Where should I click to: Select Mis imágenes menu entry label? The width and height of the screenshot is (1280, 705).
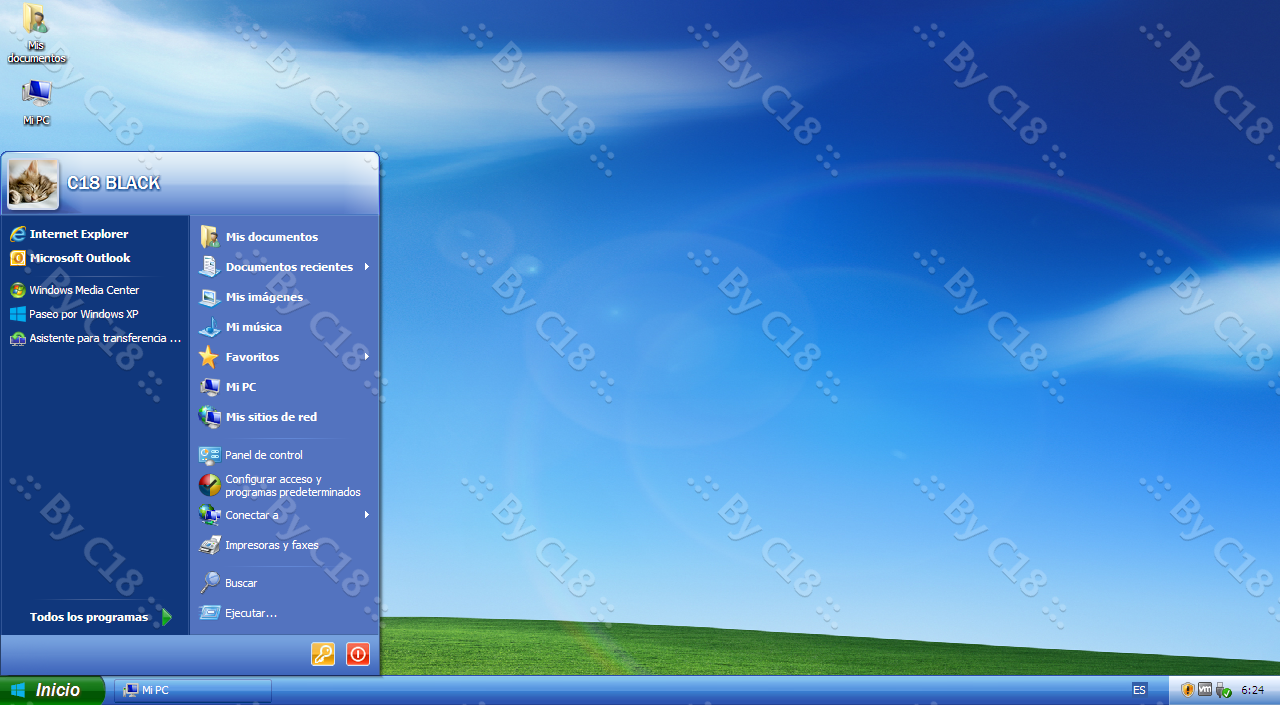[264, 297]
